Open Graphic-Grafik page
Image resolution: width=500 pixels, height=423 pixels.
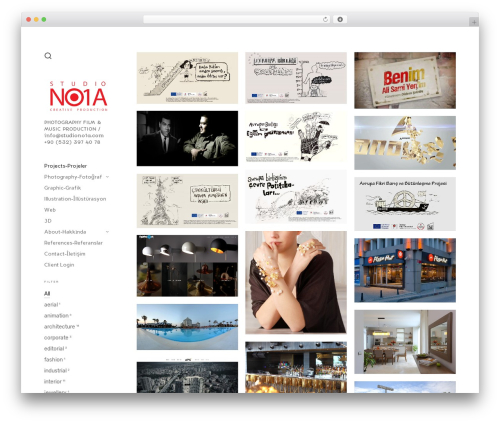[x=62, y=188]
